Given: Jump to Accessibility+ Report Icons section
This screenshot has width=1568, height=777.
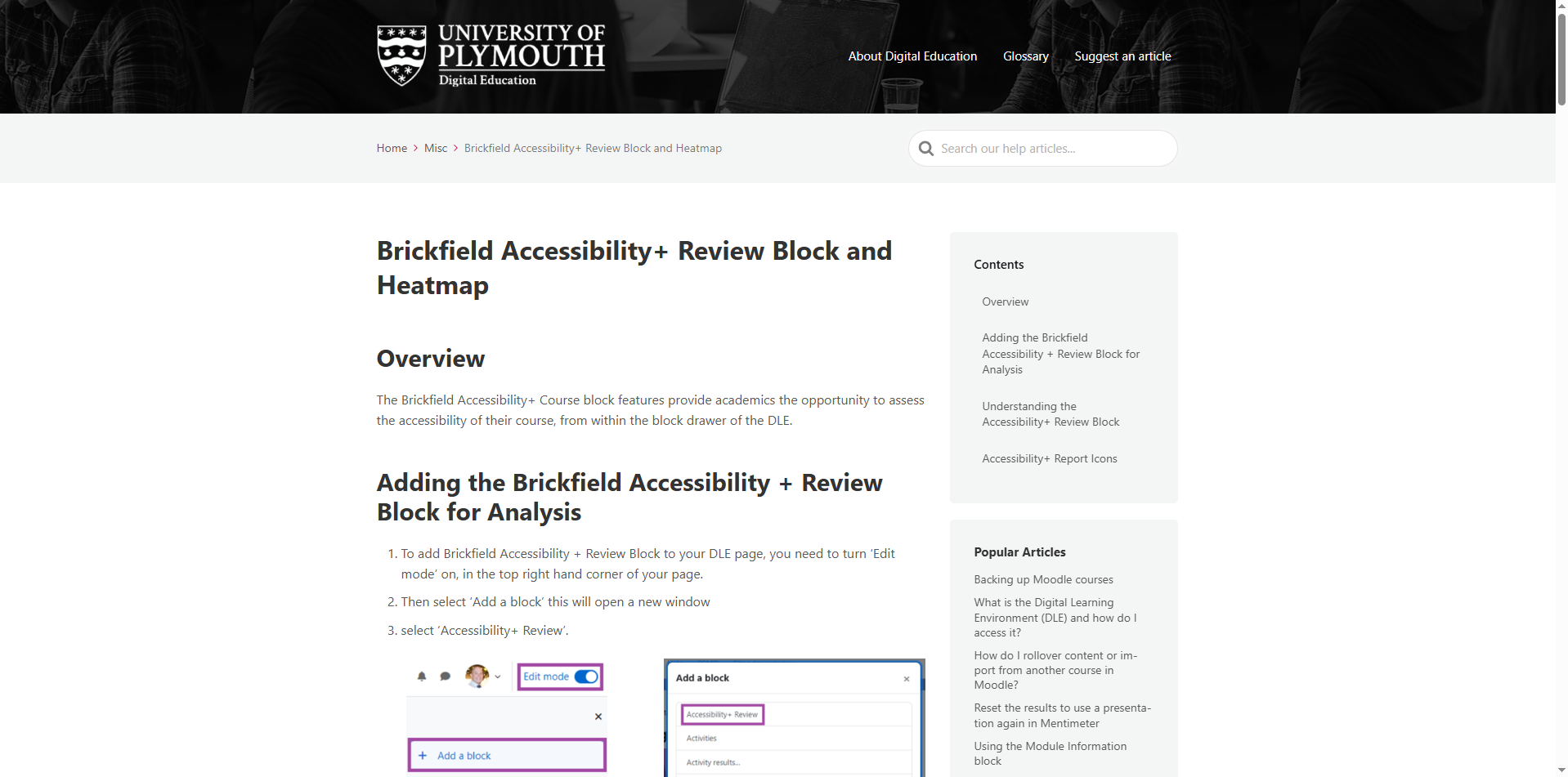Looking at the screenshot, I should (1049, 458).
